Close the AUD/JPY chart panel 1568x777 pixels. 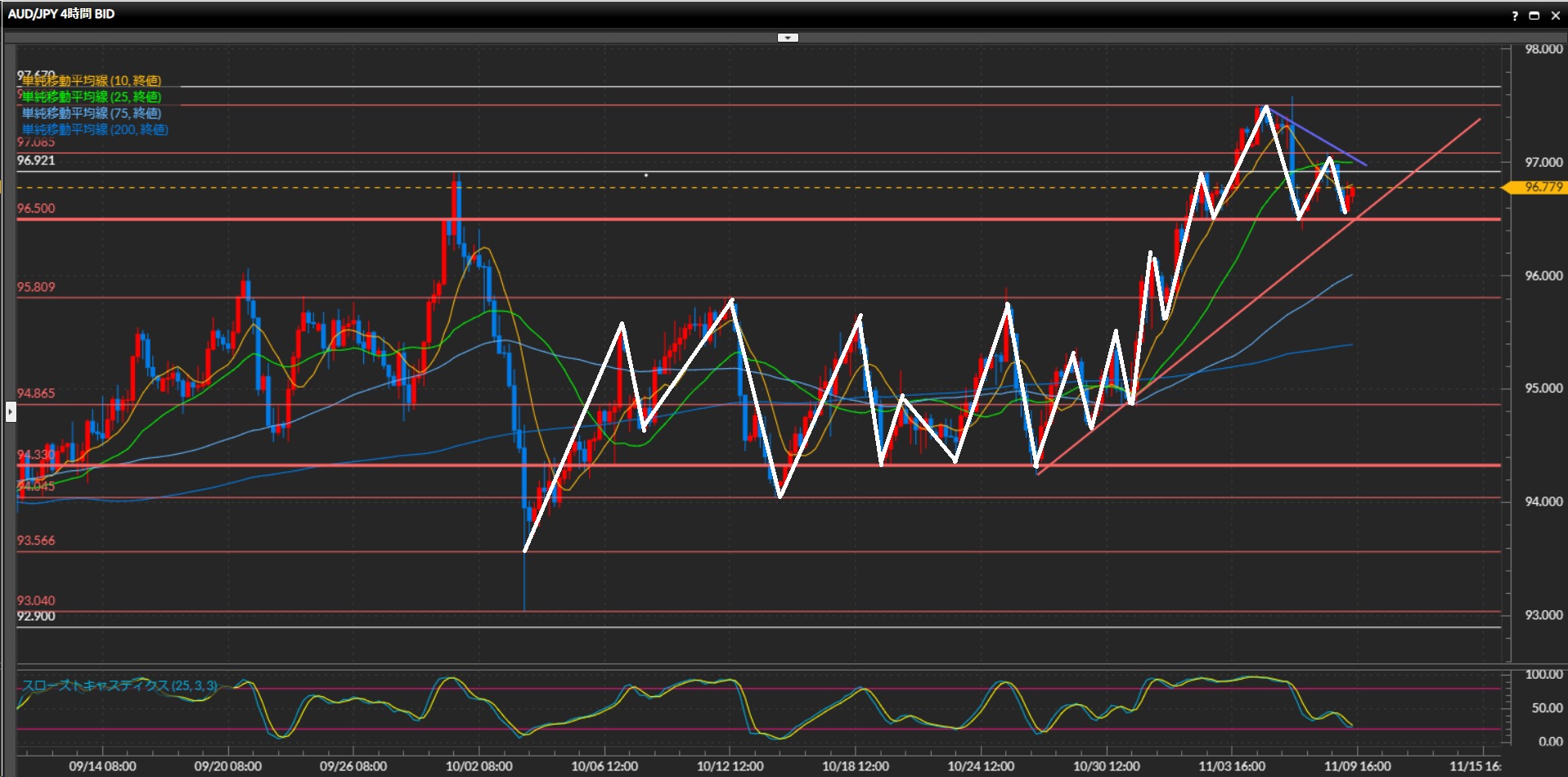[1555, 16]
